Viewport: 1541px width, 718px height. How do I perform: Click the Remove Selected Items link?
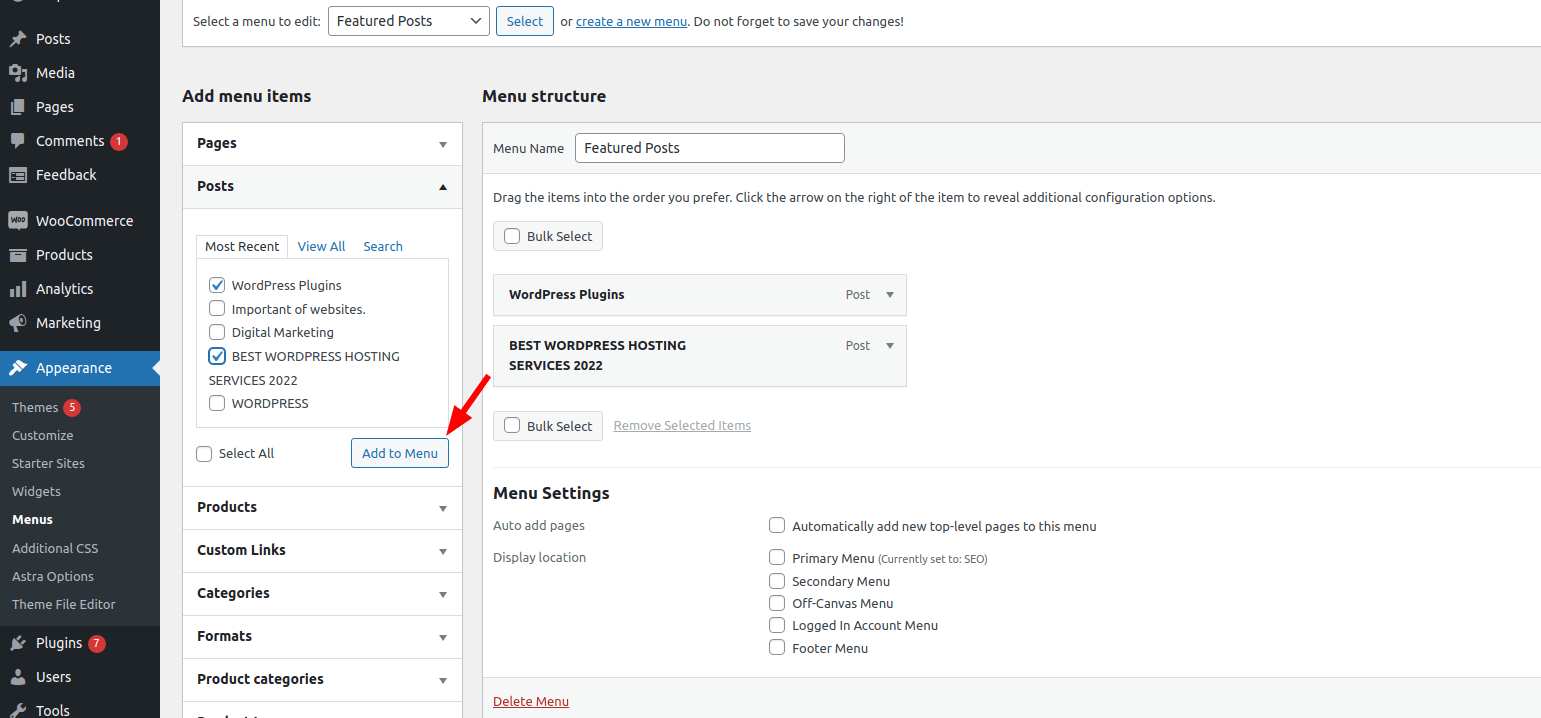coord(682,425)
